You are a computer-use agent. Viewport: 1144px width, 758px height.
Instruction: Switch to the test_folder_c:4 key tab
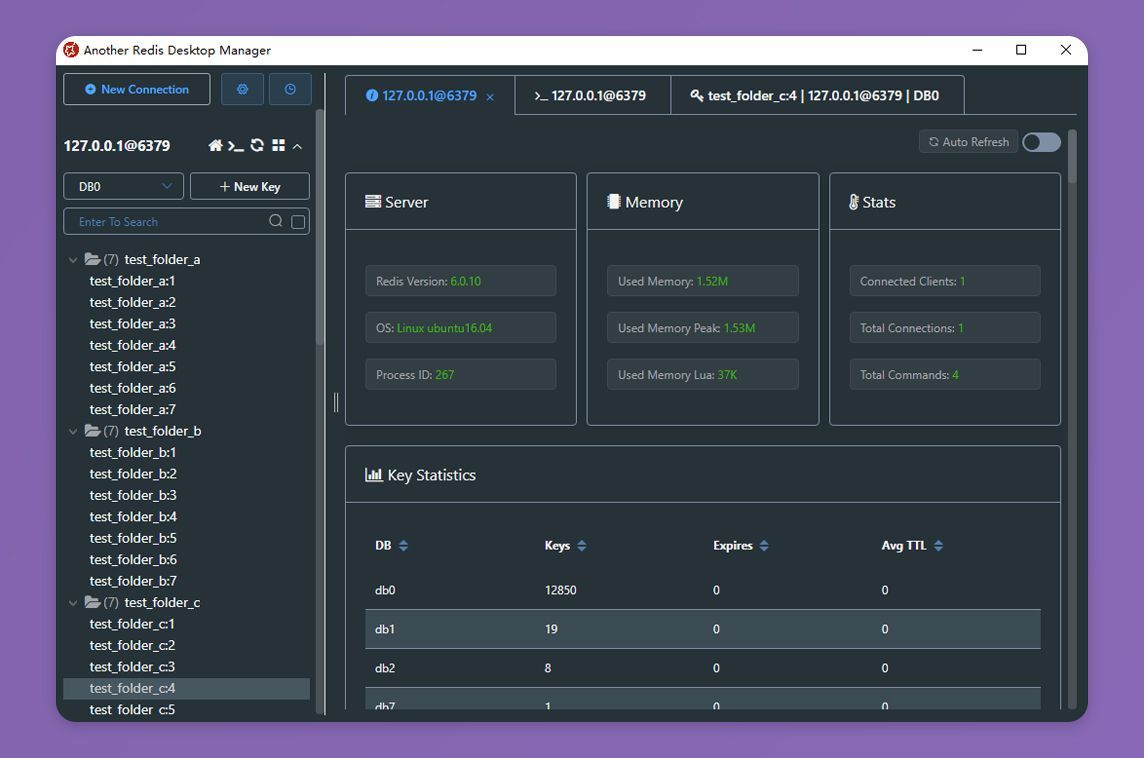coord(816,96)
